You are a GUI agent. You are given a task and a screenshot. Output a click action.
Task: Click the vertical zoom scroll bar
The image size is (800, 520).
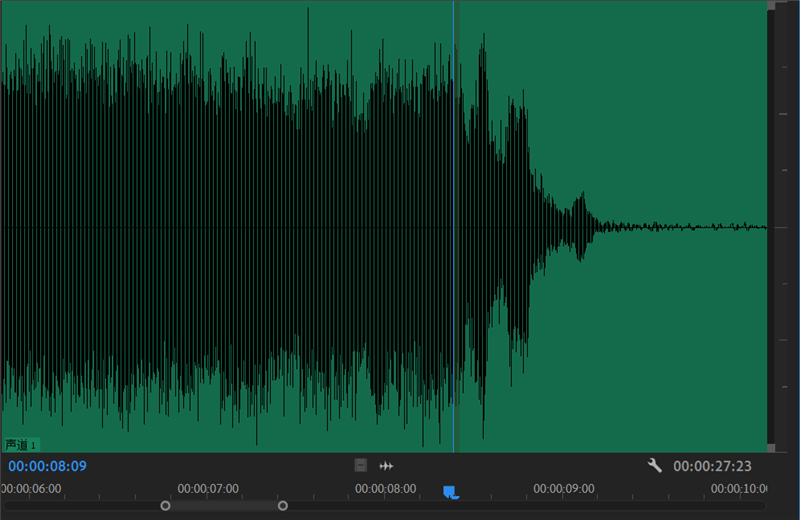tap(771, 227)
